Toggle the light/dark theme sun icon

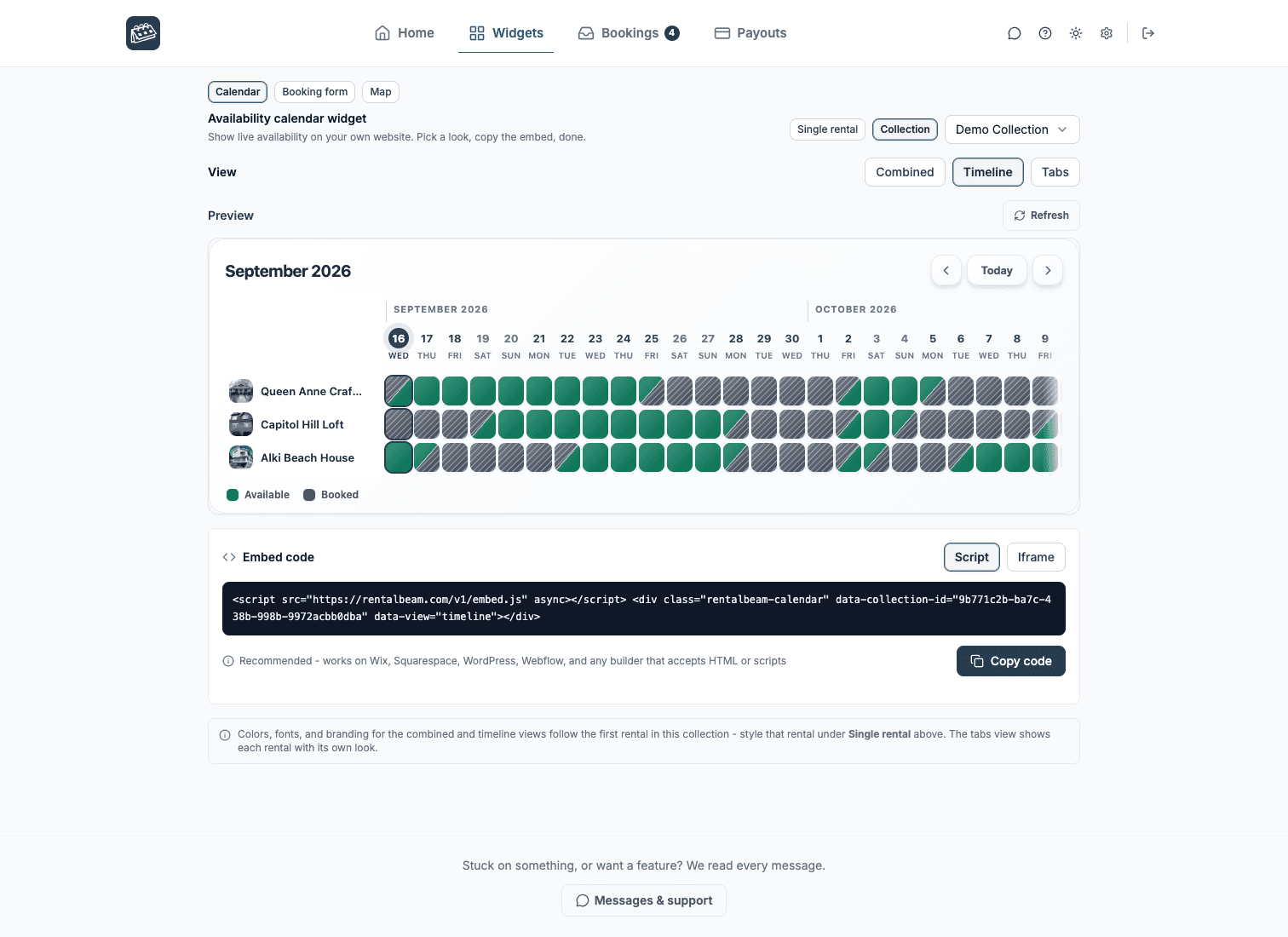[1076, 33]
